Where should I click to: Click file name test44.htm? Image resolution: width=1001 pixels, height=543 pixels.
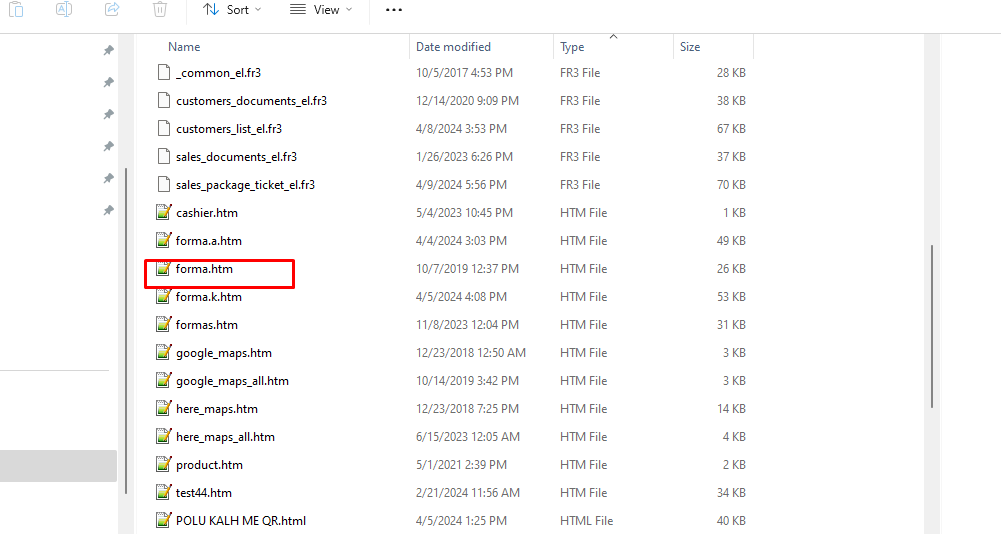coord(204,493)
